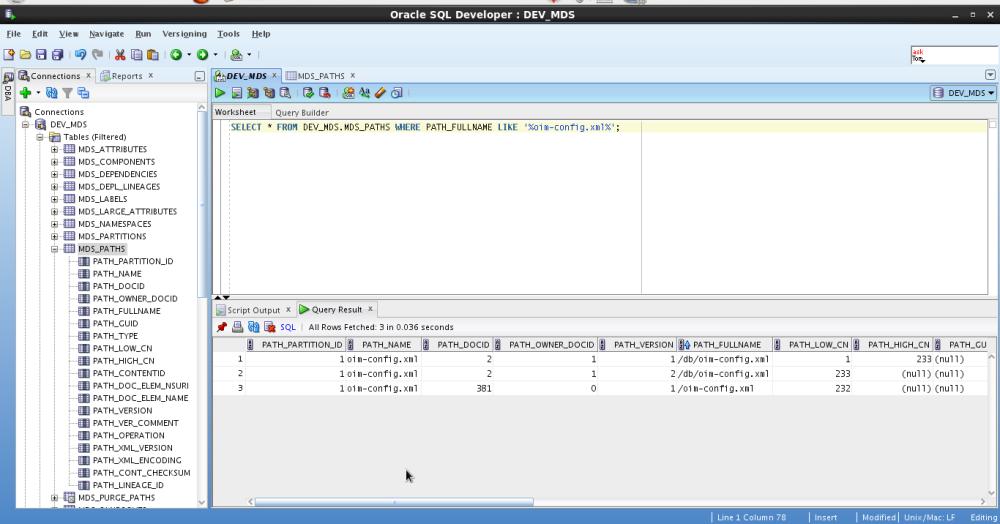Viewport: 1000px width, 524px height.
Task: Switch to the Script Output tab
Action: click(x=253, y=310)
